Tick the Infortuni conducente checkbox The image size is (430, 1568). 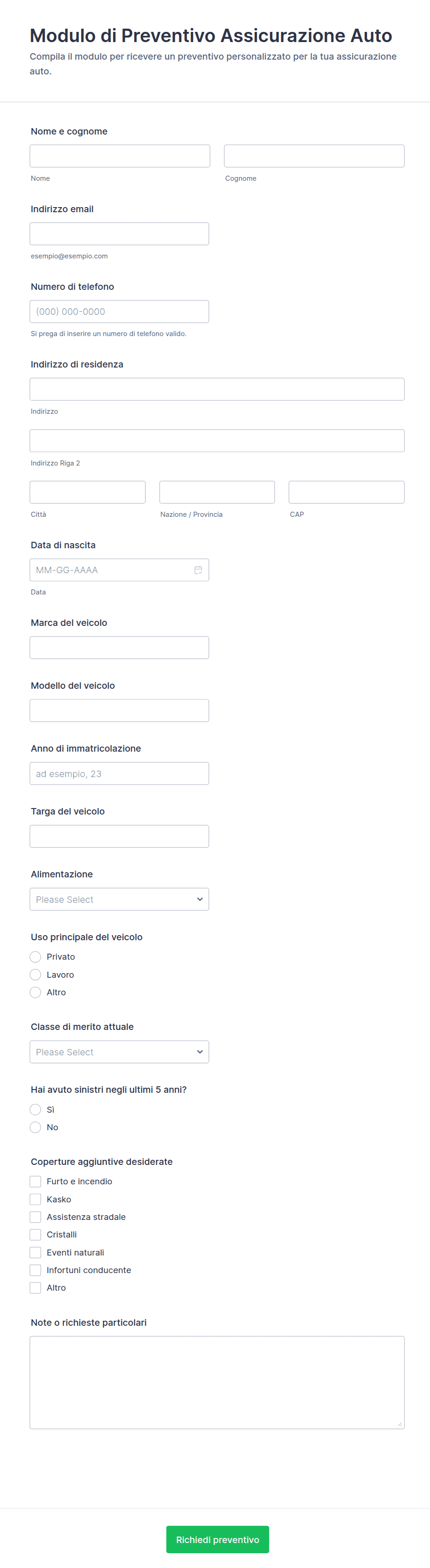tap(35, 1270)
